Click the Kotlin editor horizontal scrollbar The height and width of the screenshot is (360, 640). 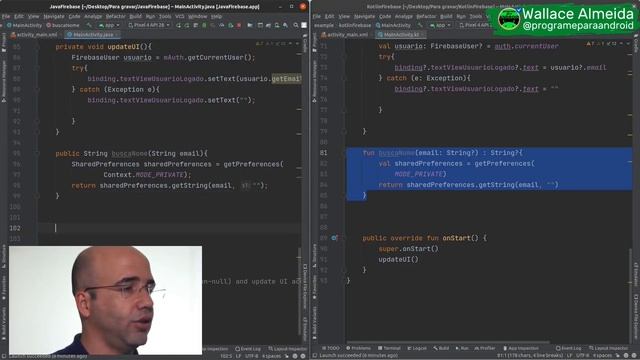pyautogui.click(x=448, y=342)
